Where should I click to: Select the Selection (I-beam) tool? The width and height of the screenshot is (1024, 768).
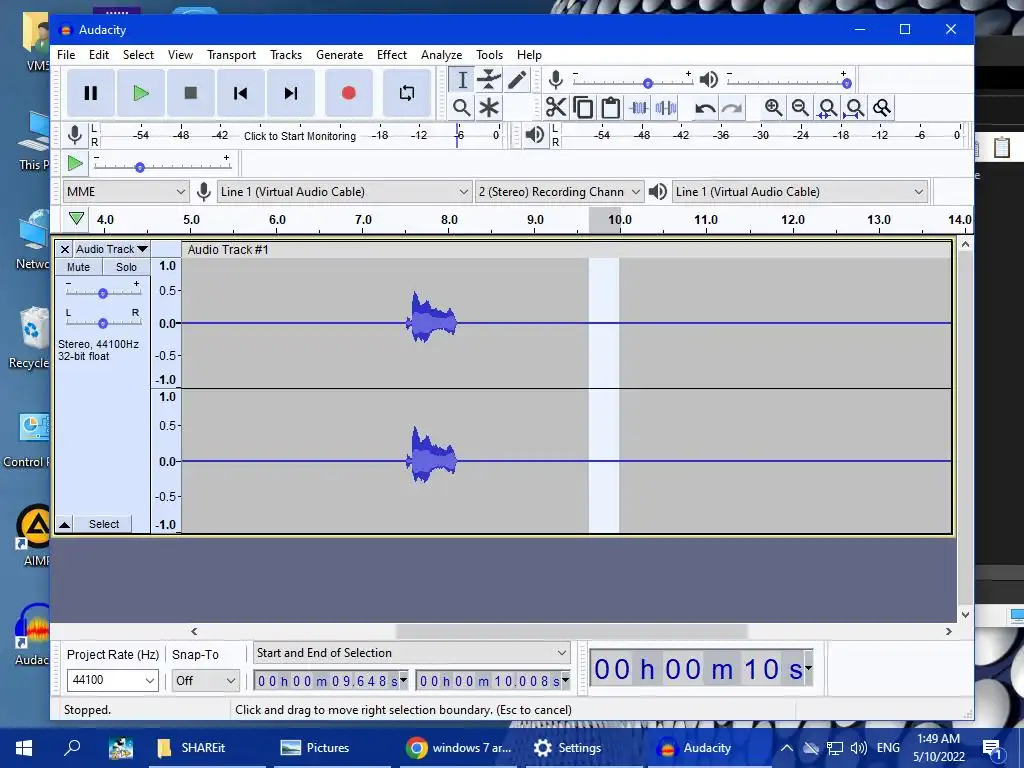[x=462, y=80]
